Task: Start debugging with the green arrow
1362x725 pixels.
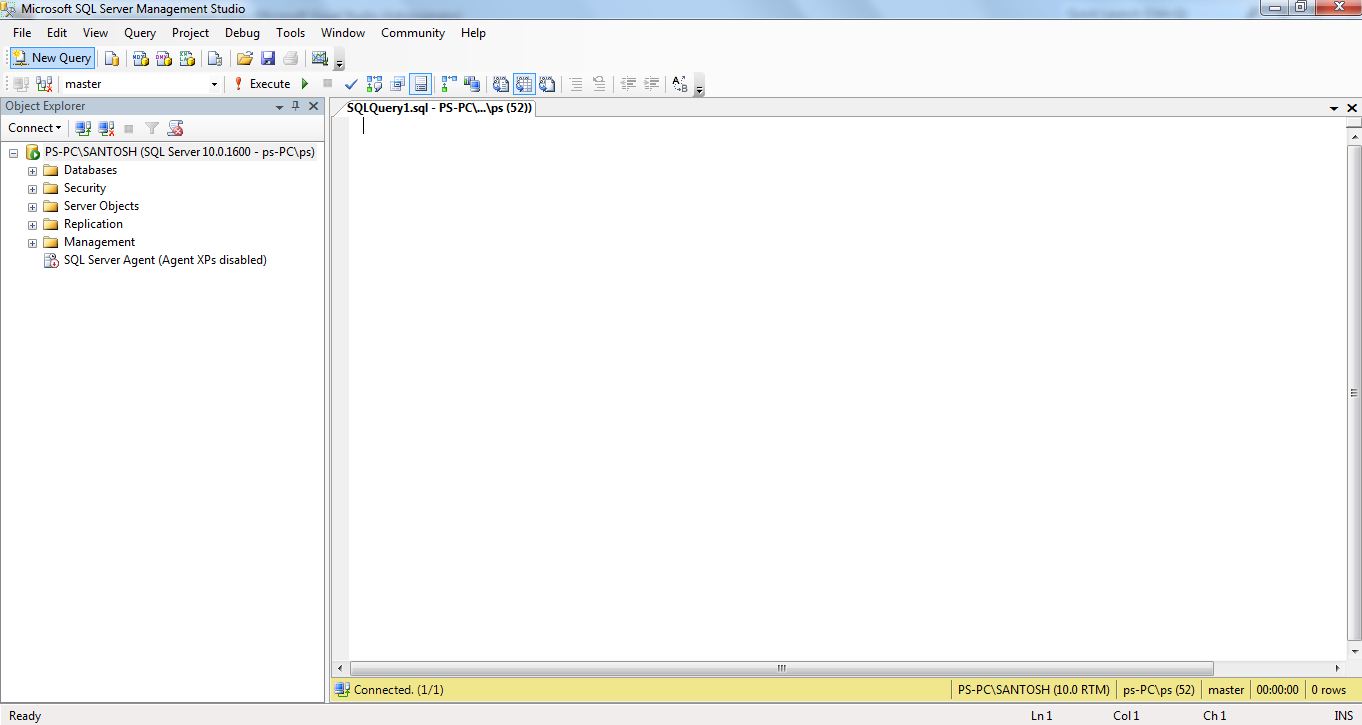Action: click(x=305, y=84)
